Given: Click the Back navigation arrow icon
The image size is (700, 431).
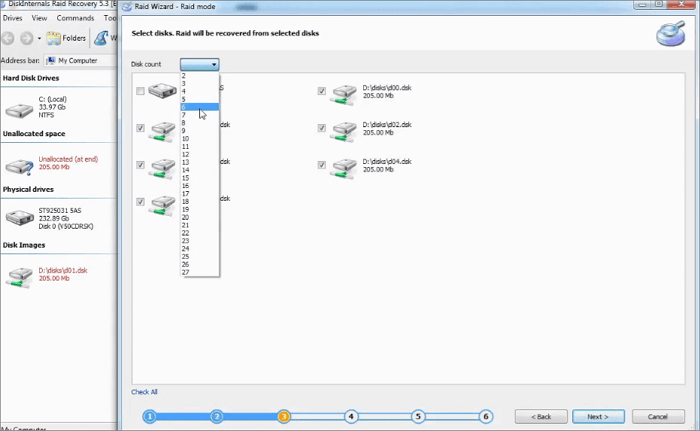Looking at the screenshot, I should 9,38.
